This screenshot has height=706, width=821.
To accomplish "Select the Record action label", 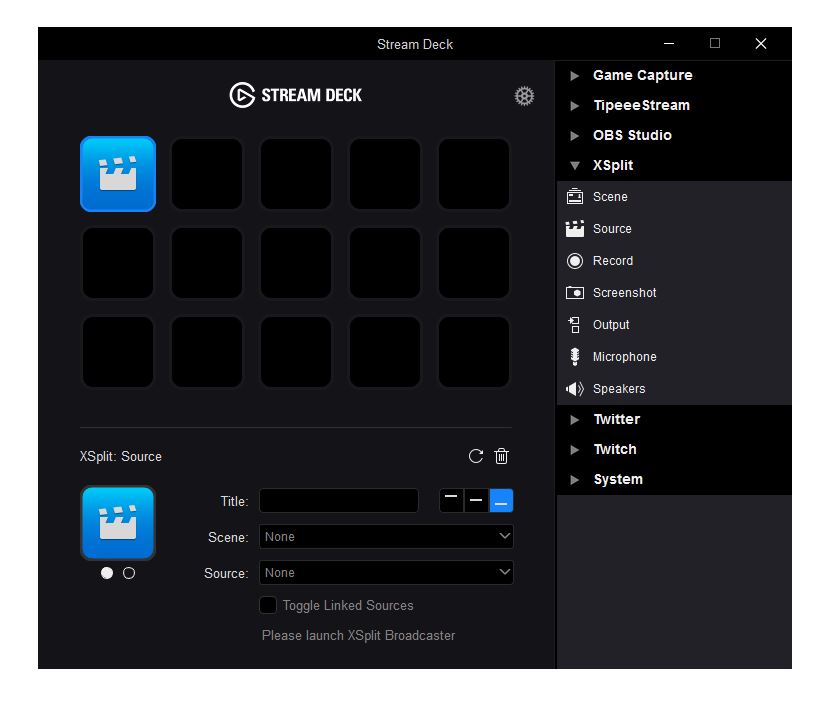I will click(x=613, y=260).
